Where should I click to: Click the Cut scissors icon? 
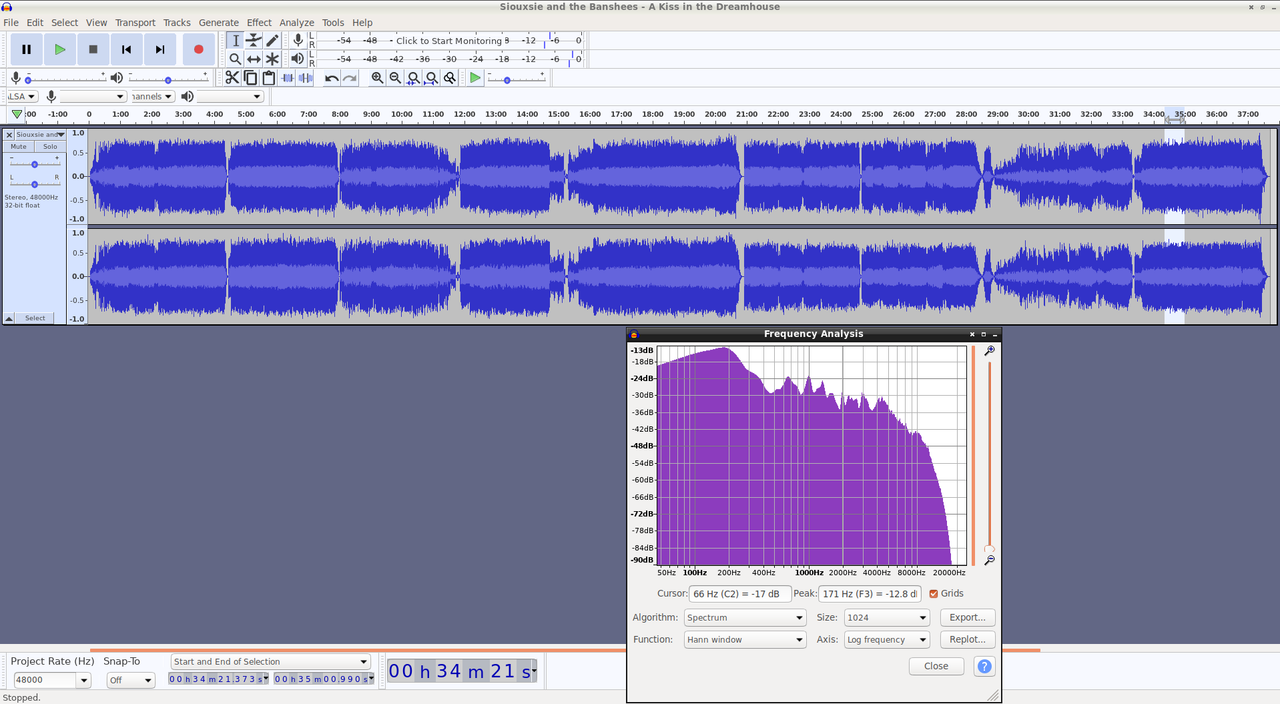(232, 78)
